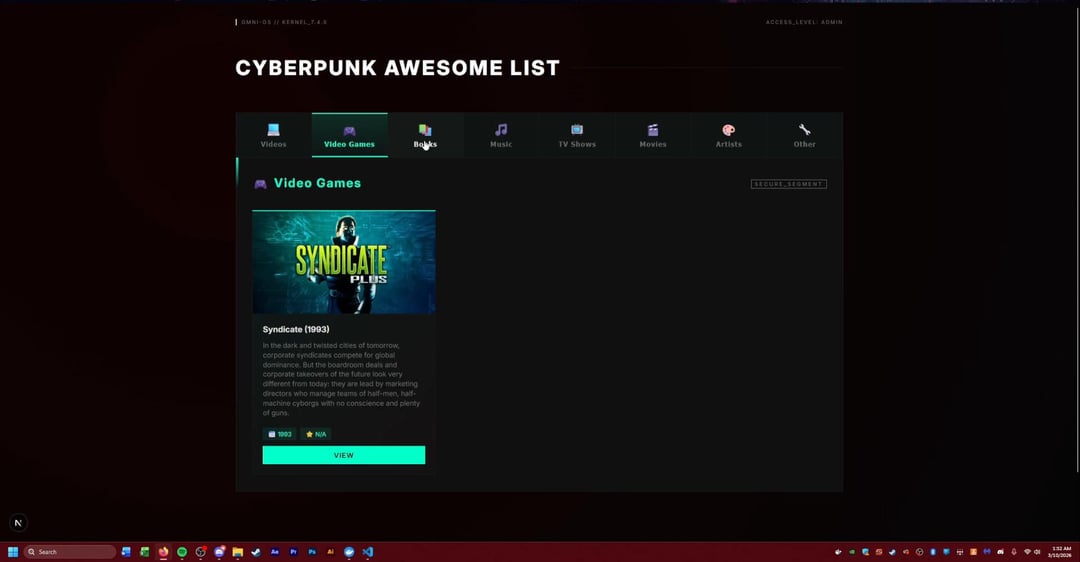Open the Videos category tab
The image size is (1080, 562).
[273, 135]
